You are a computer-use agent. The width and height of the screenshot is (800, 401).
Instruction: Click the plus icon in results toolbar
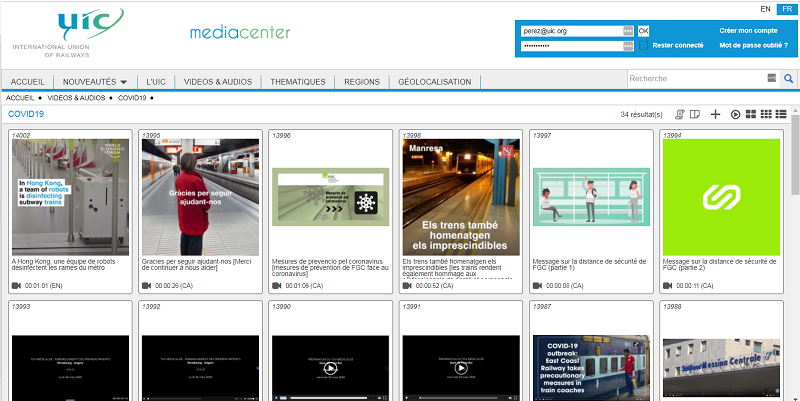click(715, 114)
